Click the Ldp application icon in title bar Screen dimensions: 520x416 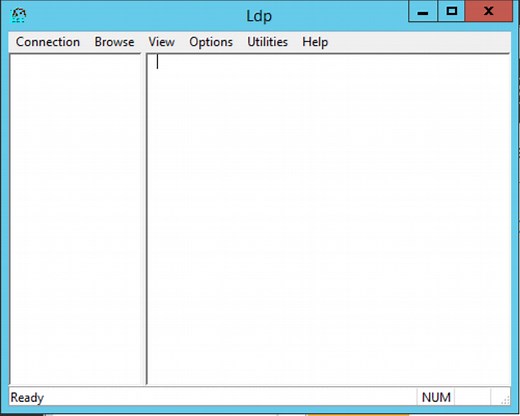point(18,15)
